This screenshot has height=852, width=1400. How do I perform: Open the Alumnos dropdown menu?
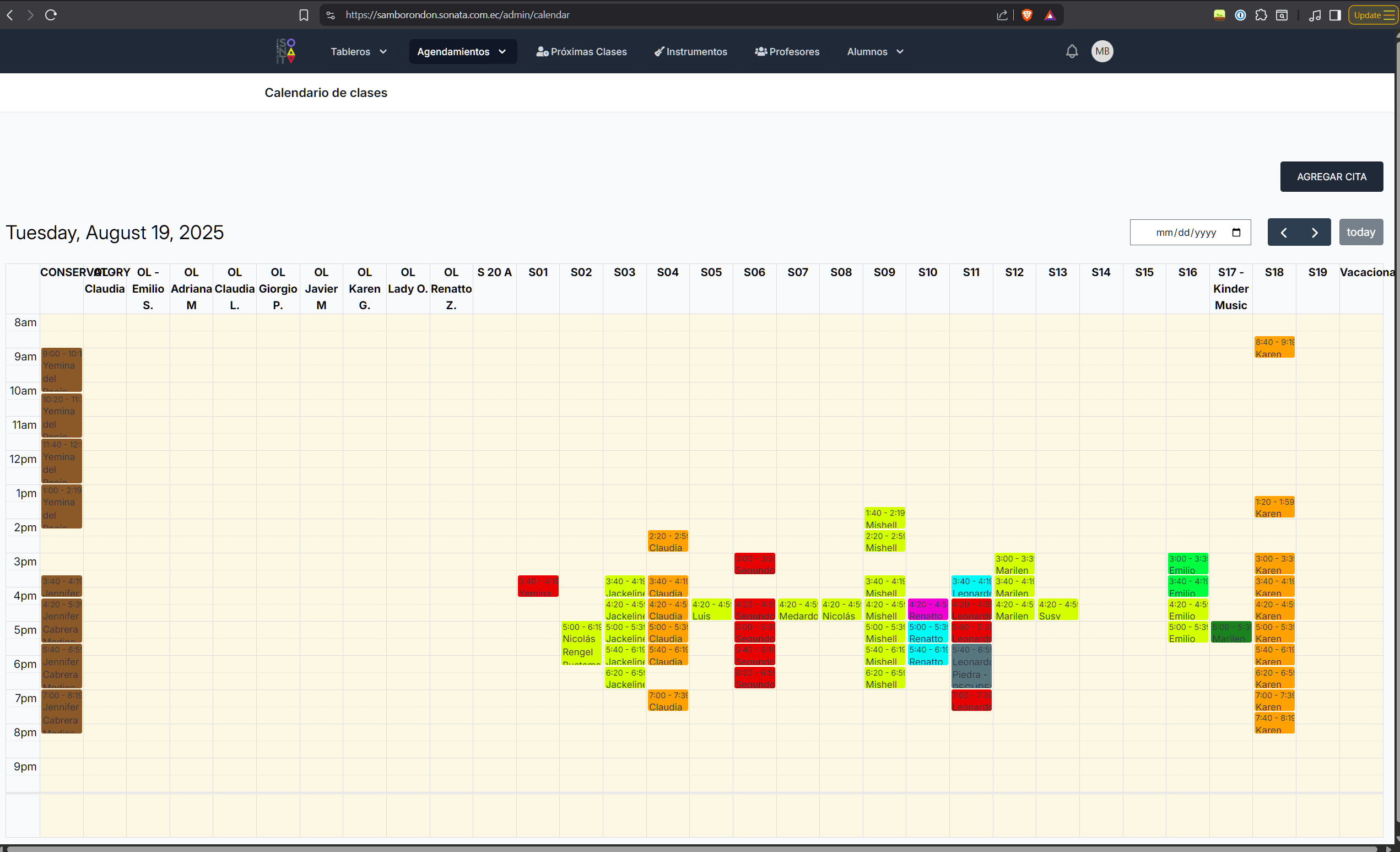pos(875,51)
